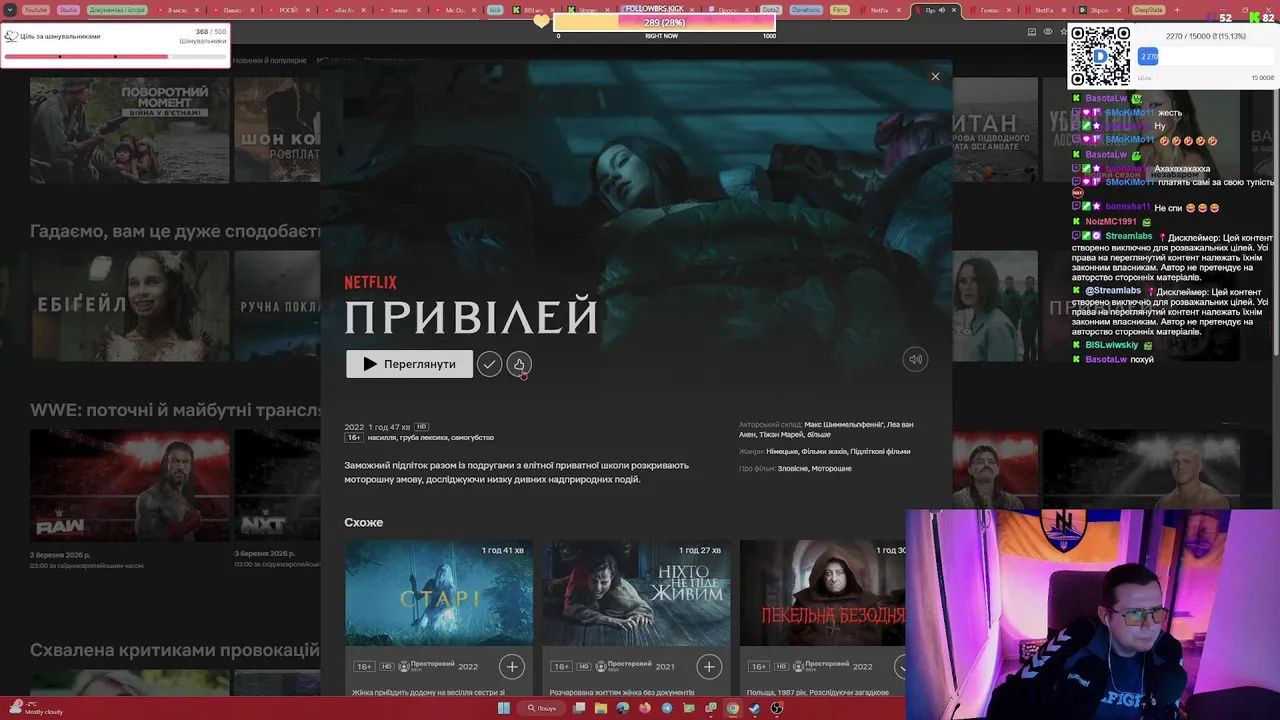Open Steam from the taskbar

tap(754, 708)
